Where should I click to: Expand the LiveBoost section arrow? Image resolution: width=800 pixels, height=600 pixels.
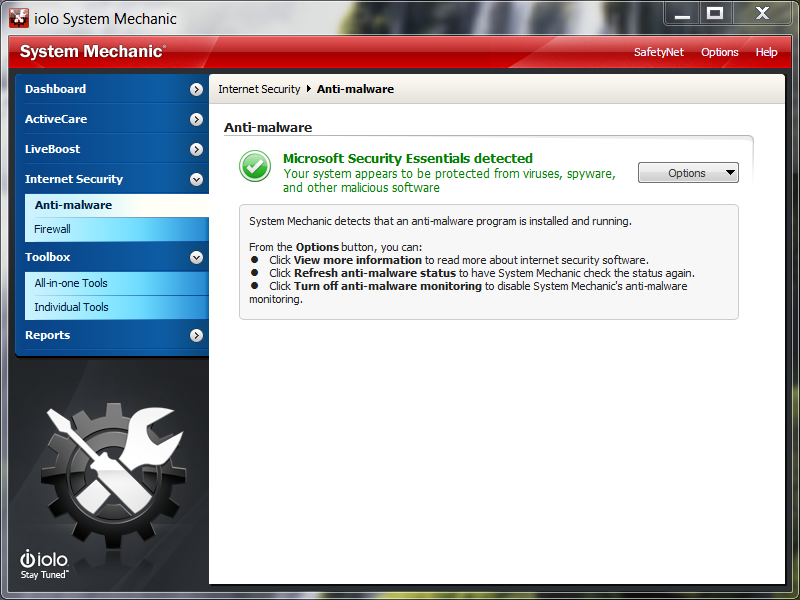click(x=196, y=149)
